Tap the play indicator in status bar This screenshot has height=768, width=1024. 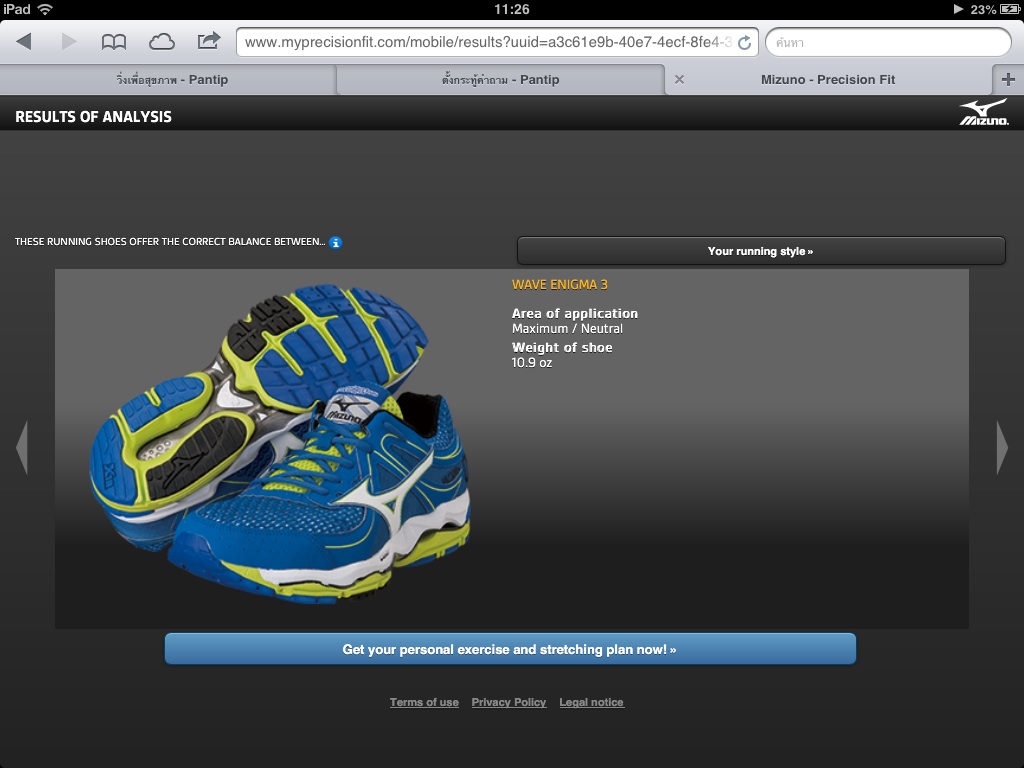[959, 9]
